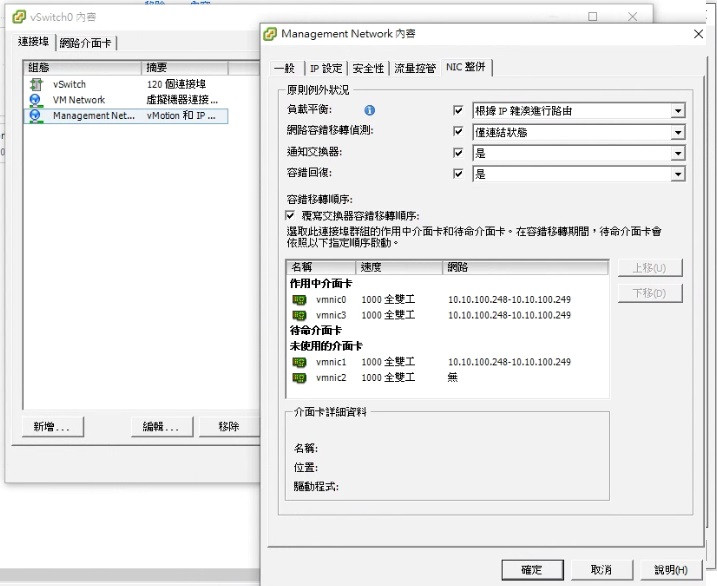Click the Management Network port group icon
This screenshot has width=717, height=586.
tap(36, 116)
